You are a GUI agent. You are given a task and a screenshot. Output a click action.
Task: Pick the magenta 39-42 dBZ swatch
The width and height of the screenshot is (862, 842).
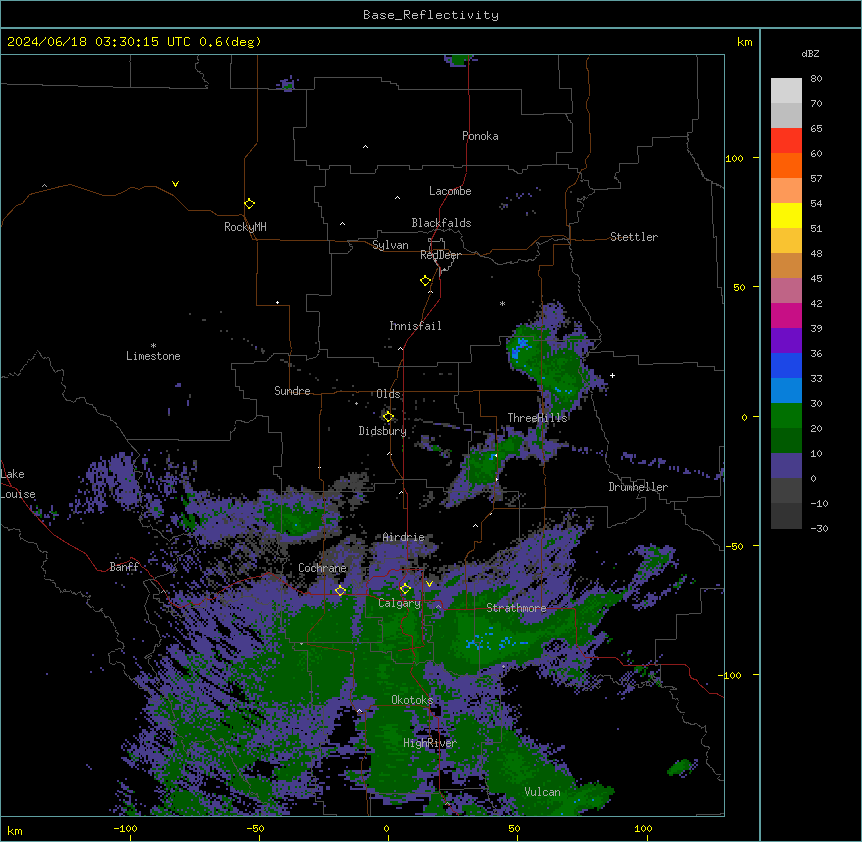coord(786,315)
